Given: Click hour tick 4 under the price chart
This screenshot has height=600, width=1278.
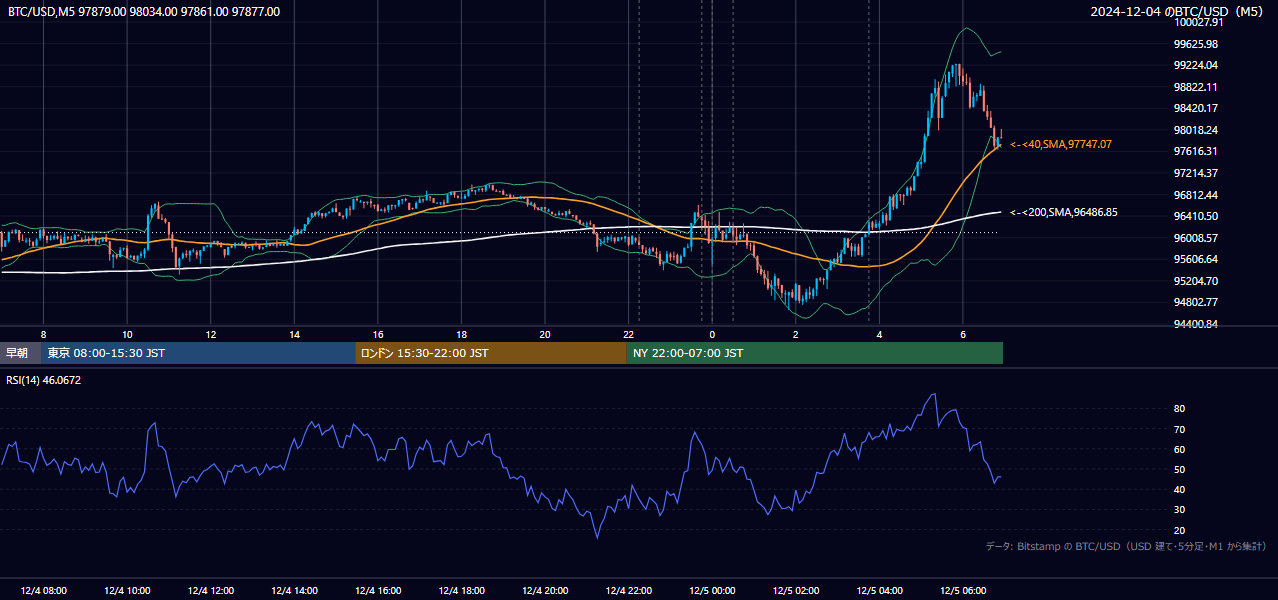Looking at the screenshot, I should 879,334.
